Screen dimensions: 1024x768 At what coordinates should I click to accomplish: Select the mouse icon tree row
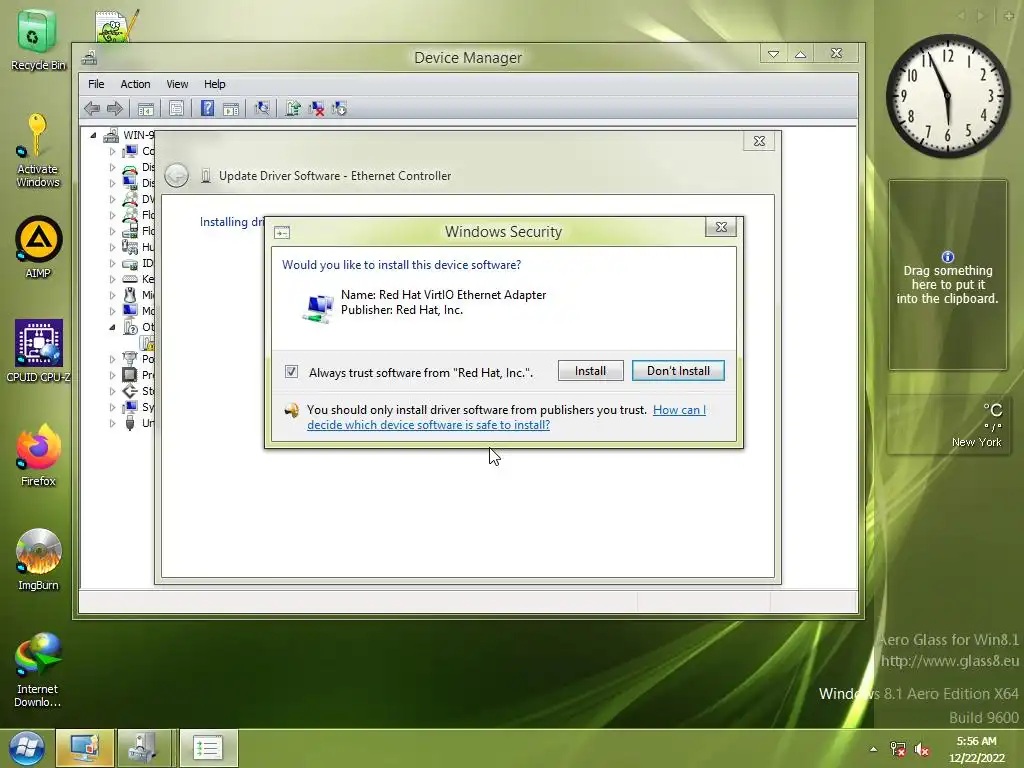pyautogui.click(x=138, y=295)
